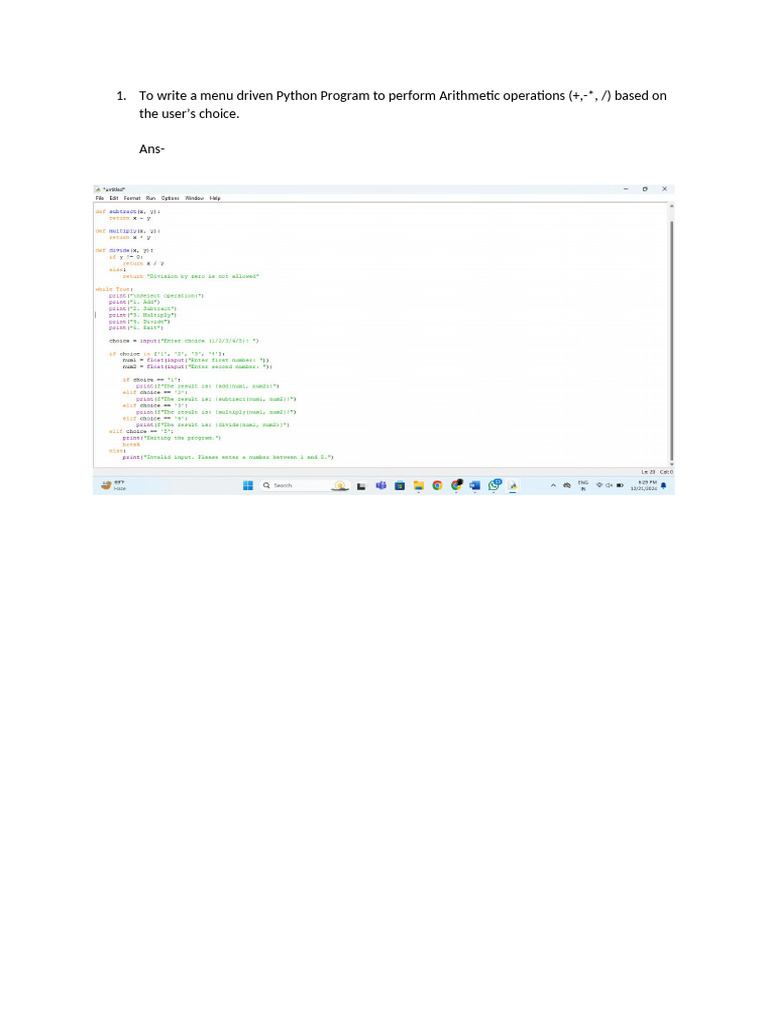Open the Run menu in IDLE

click(x=151, y=198)
